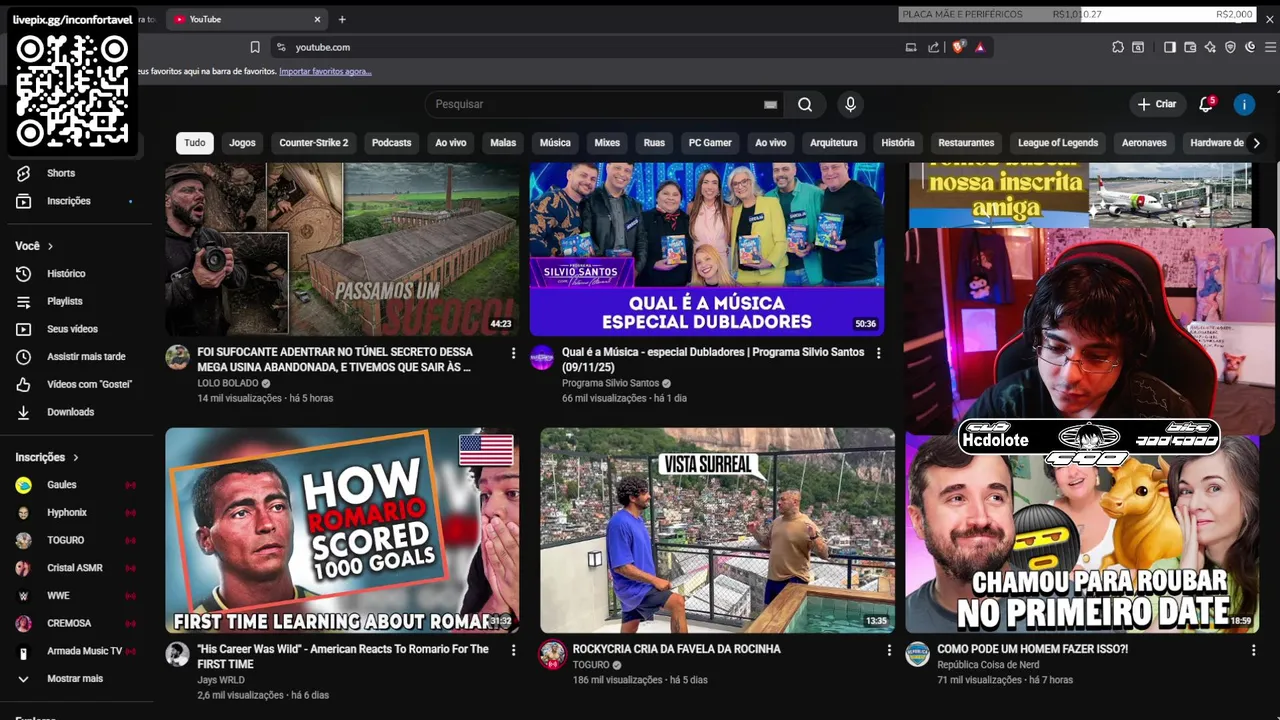The width and height of the screenshot is (1280, 720).
Task: Open Playlists in the sidebar
Action: point(75,301)
